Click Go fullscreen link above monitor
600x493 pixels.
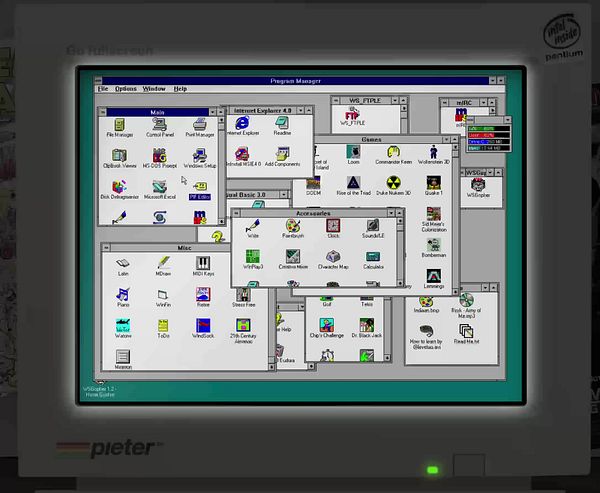[x=109, y=51]
